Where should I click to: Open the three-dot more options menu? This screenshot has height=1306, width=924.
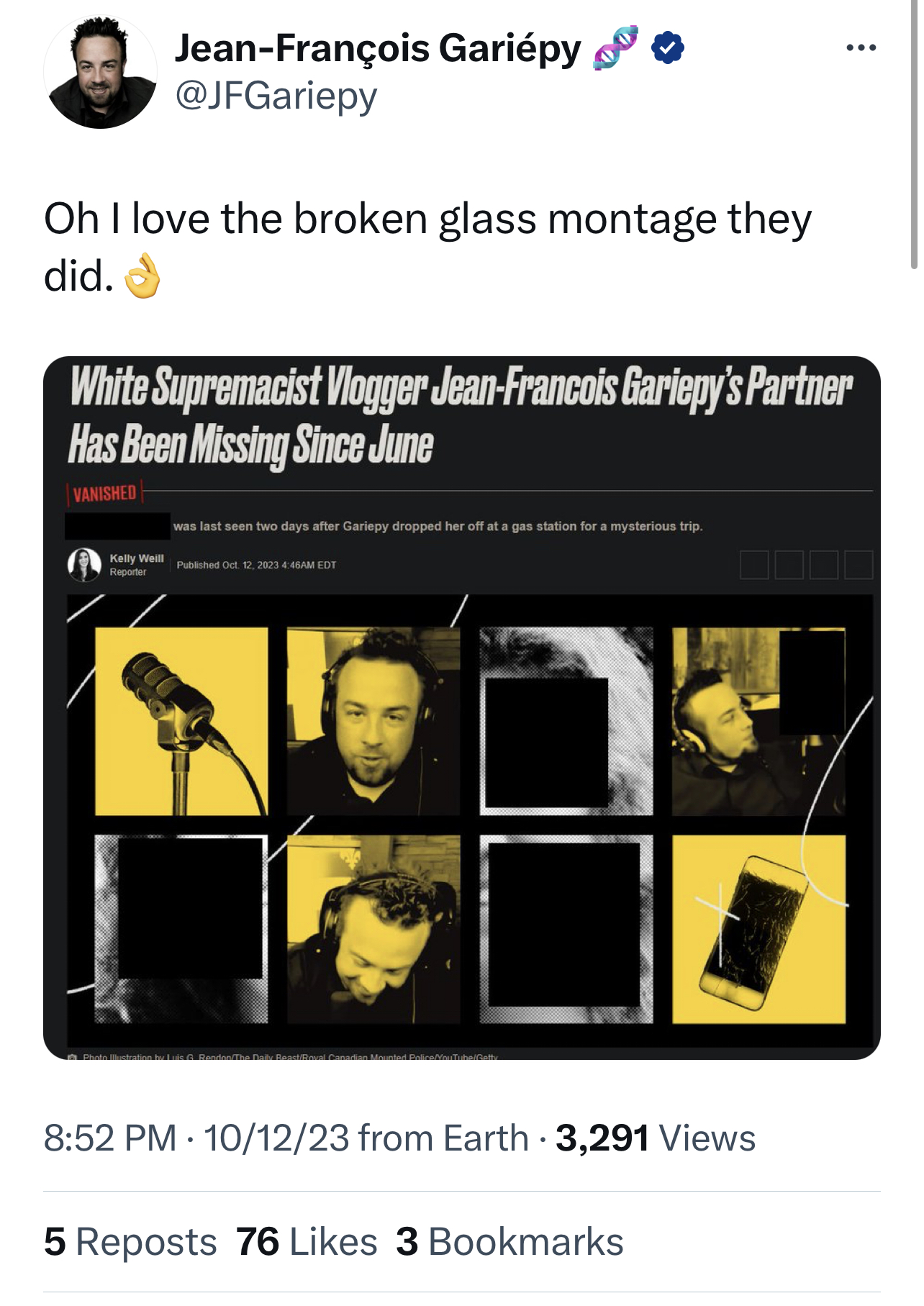coord(861,48)
